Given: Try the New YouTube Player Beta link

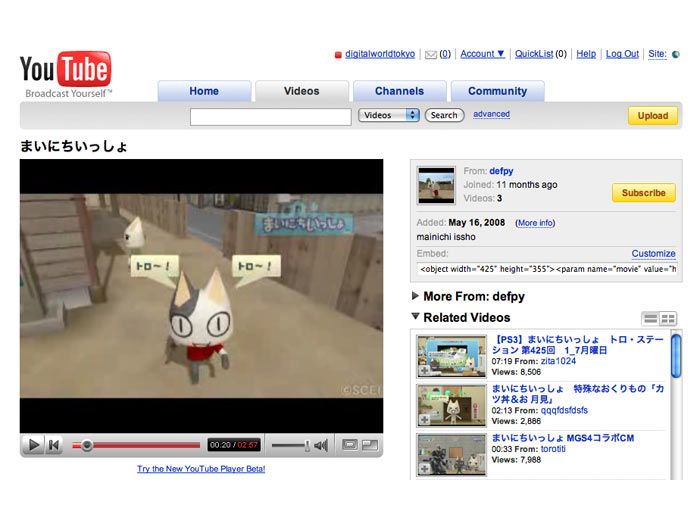Looking at the screenshot, I should pos(201,469).
